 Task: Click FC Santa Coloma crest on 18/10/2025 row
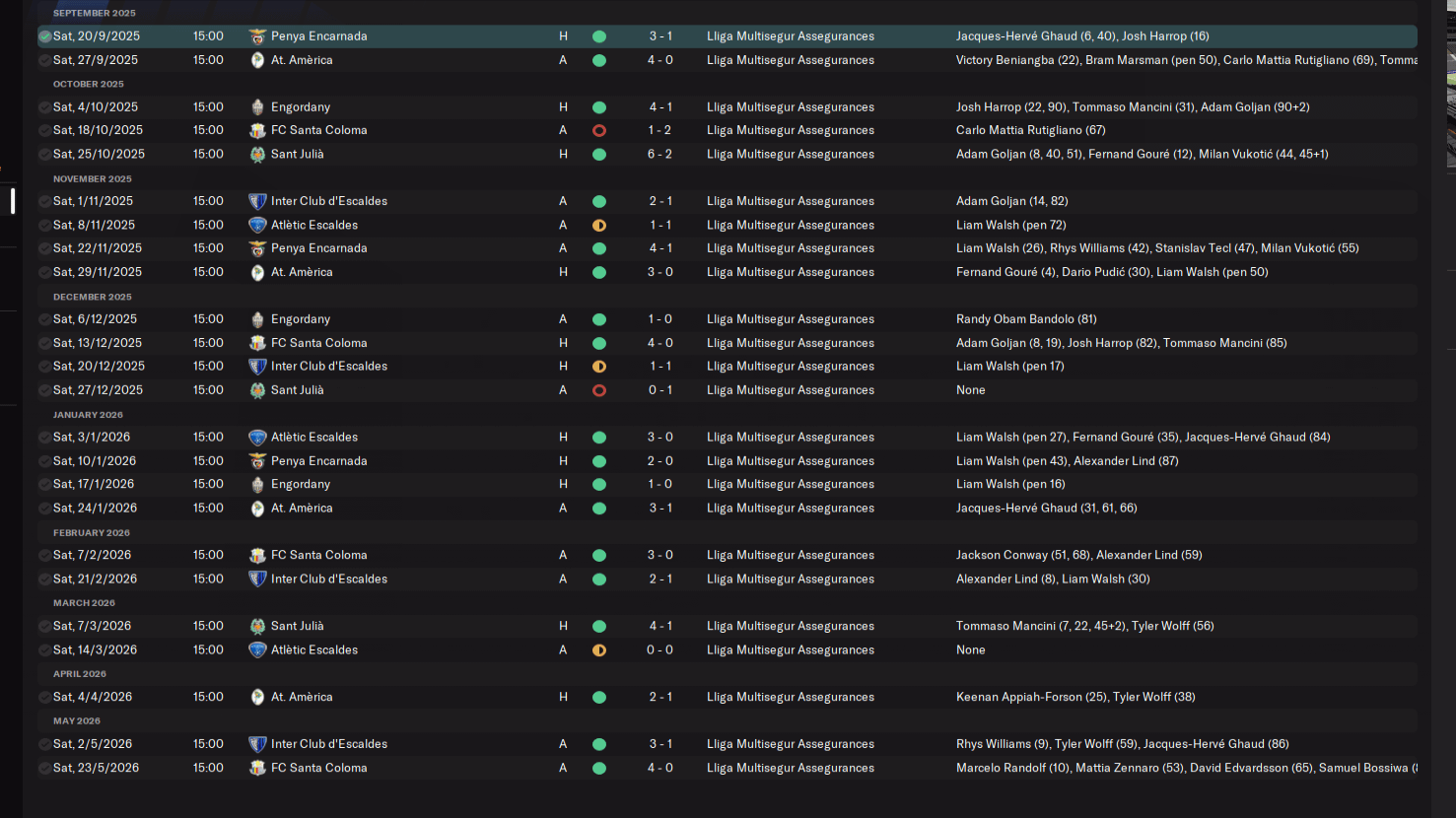tap(257, 131)
